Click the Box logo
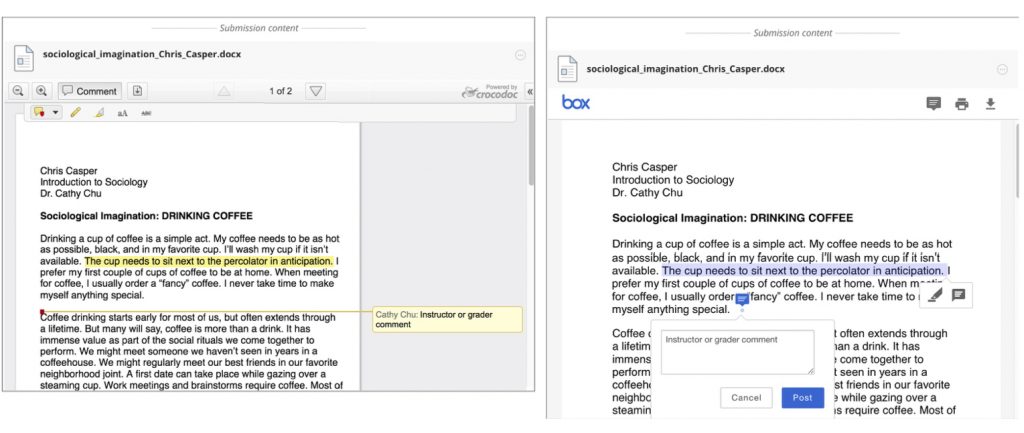 coord(575,103)
